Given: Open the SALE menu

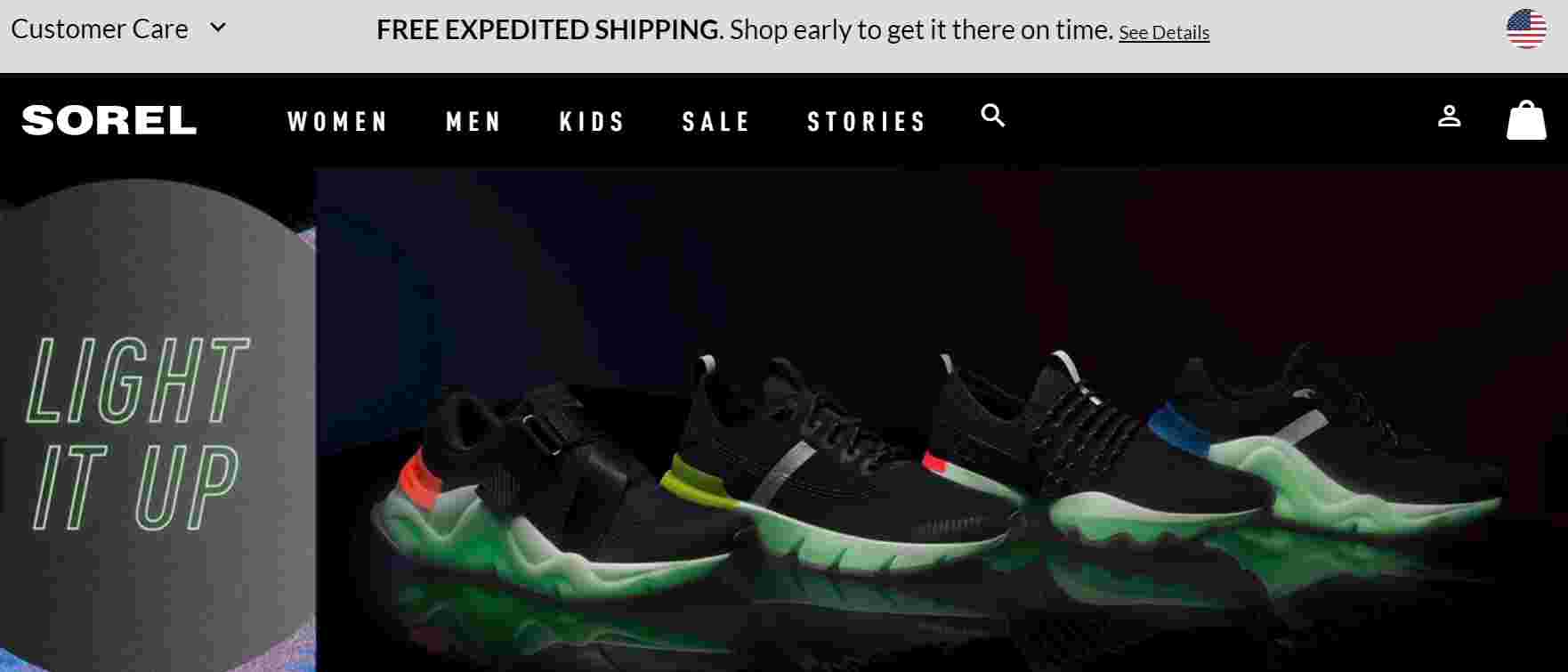Looking at the screenshot, I should (716, 121).
